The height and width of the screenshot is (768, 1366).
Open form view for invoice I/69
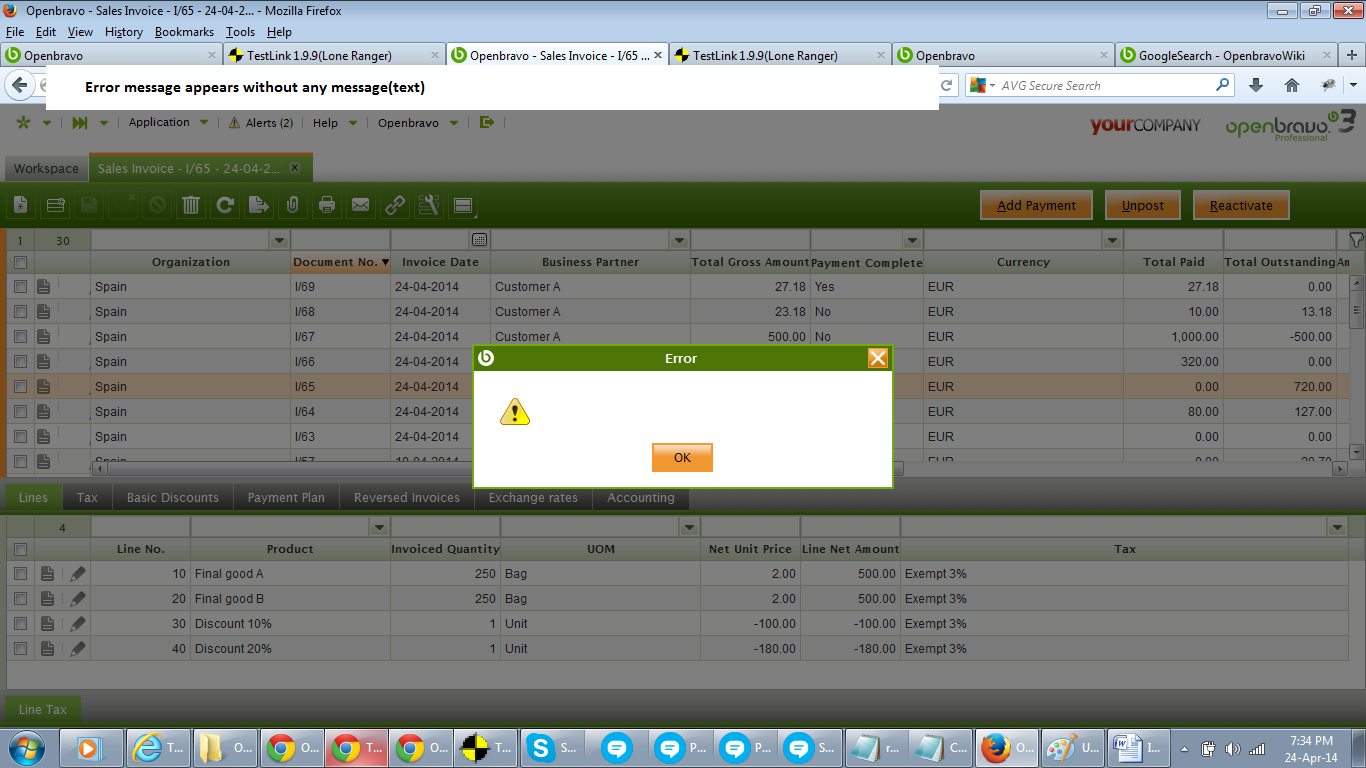44,287
